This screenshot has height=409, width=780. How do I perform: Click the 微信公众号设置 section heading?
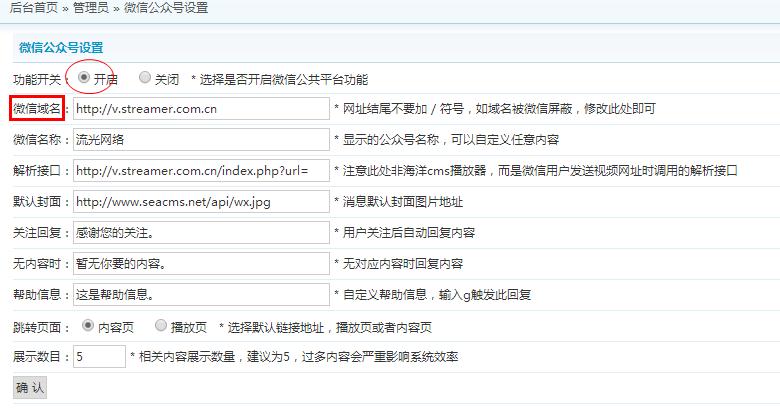(x=61, y=48)
